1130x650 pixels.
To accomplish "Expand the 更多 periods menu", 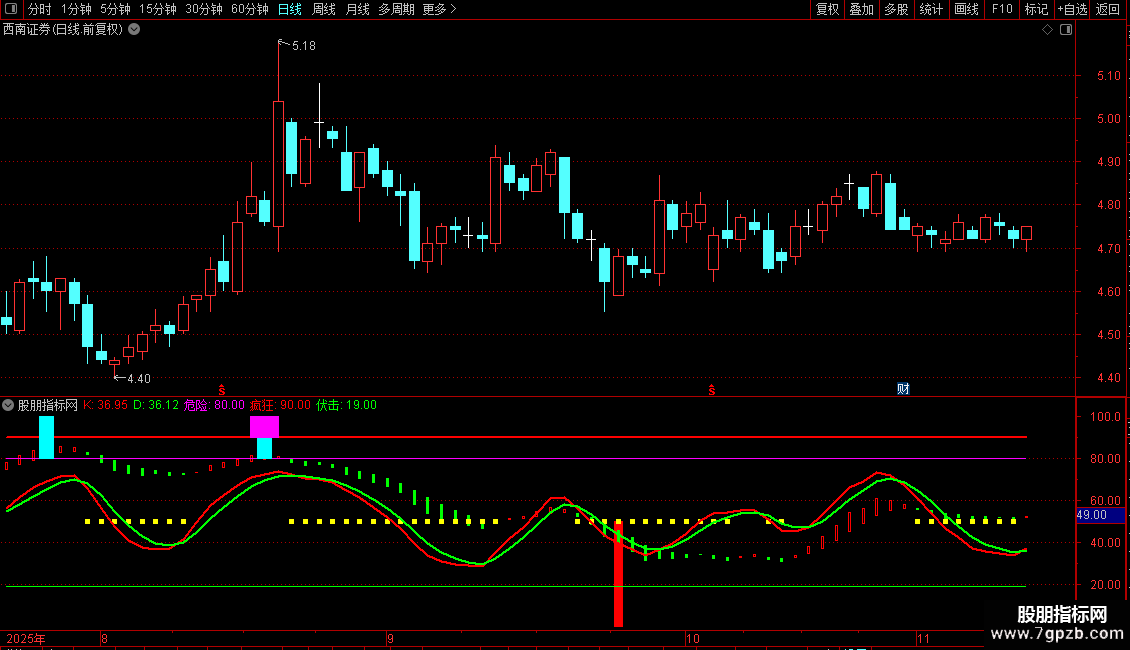I will click(439, 9).
